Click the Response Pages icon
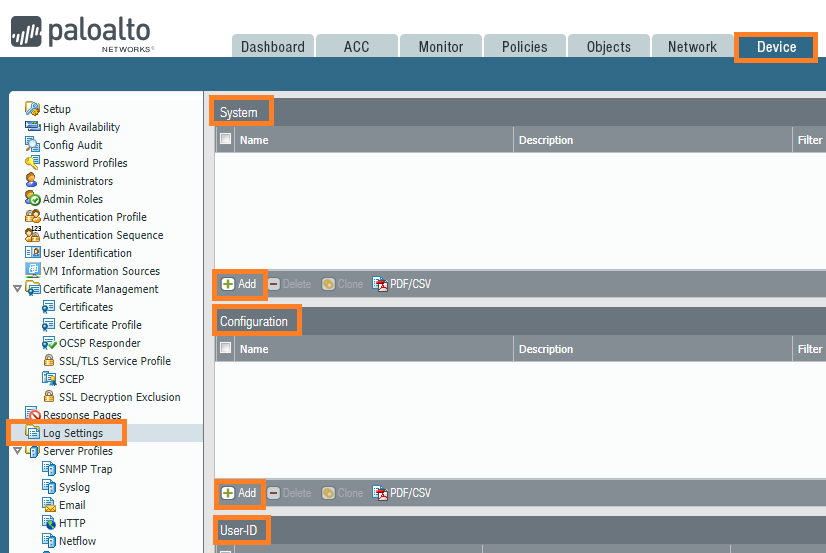The image size is (826, 553). [32, 415]
